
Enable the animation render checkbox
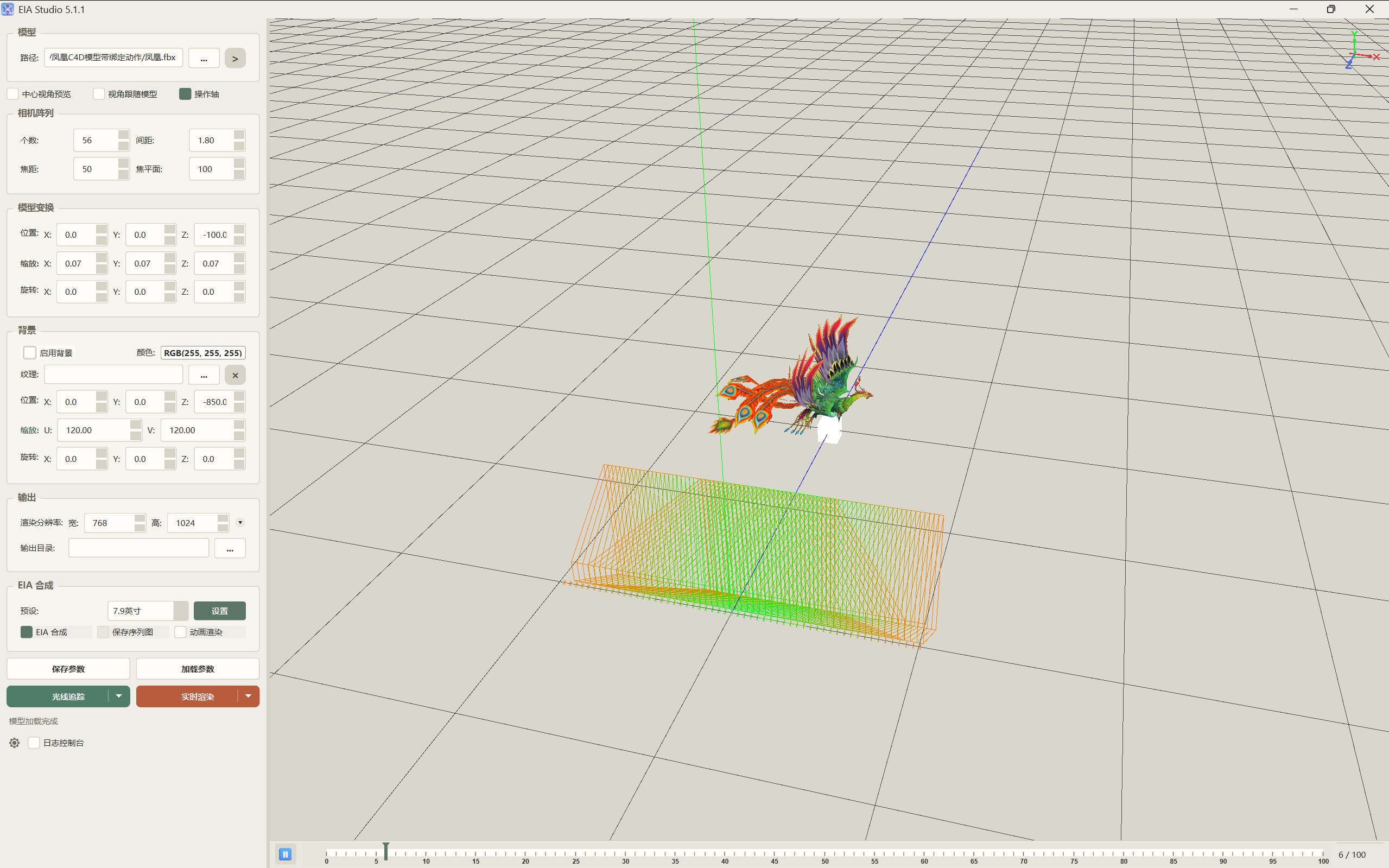coord(180,632)
